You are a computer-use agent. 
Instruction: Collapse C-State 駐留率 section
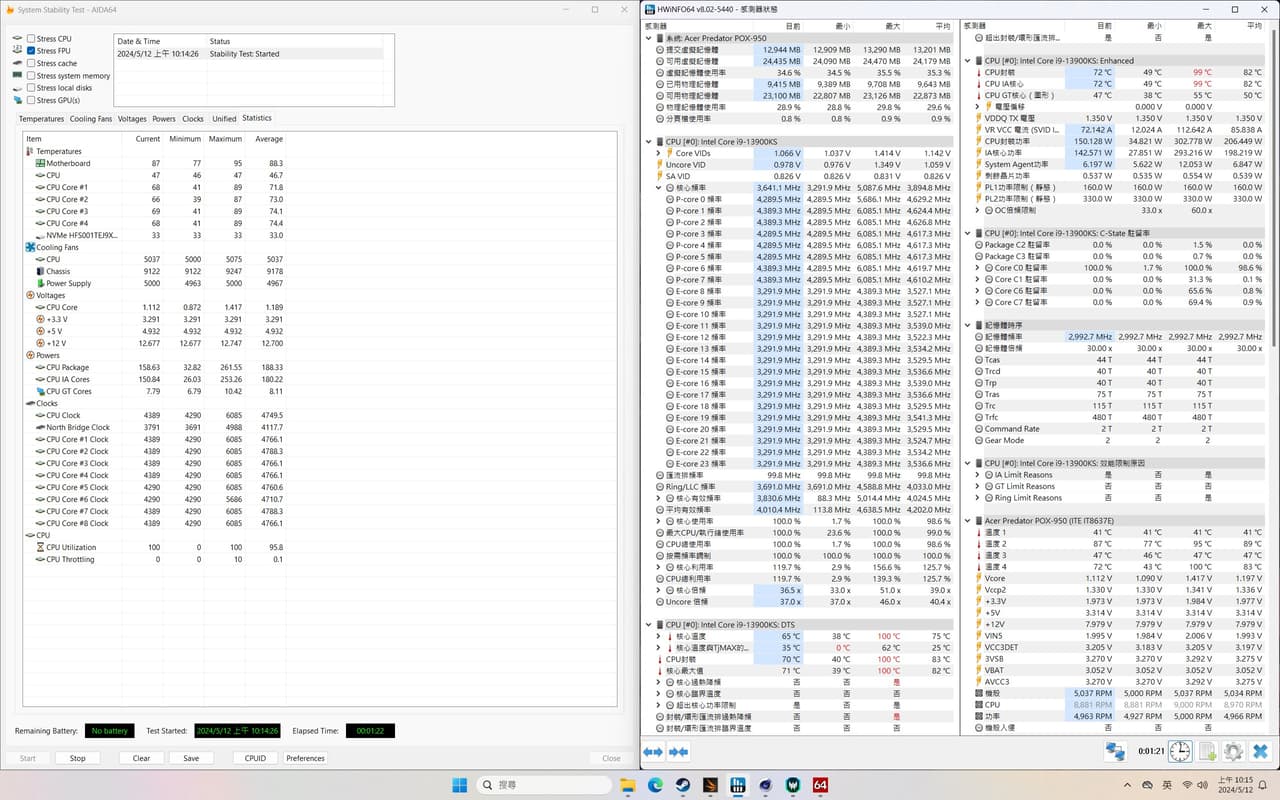point(968,233)
